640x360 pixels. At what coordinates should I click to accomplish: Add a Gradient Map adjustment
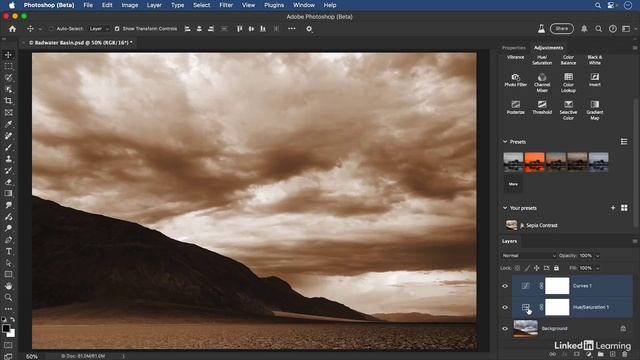coord(595,110)
